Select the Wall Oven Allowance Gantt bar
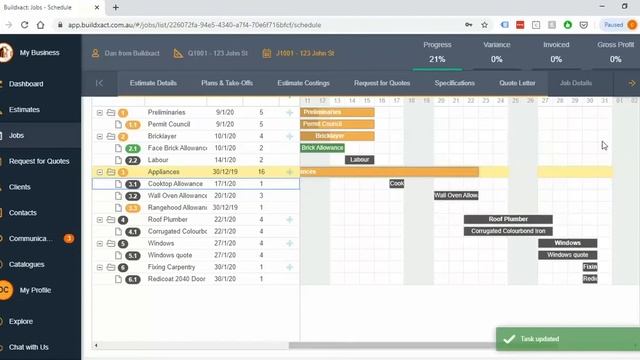This screenshot has height=360, width=640. 456,196
